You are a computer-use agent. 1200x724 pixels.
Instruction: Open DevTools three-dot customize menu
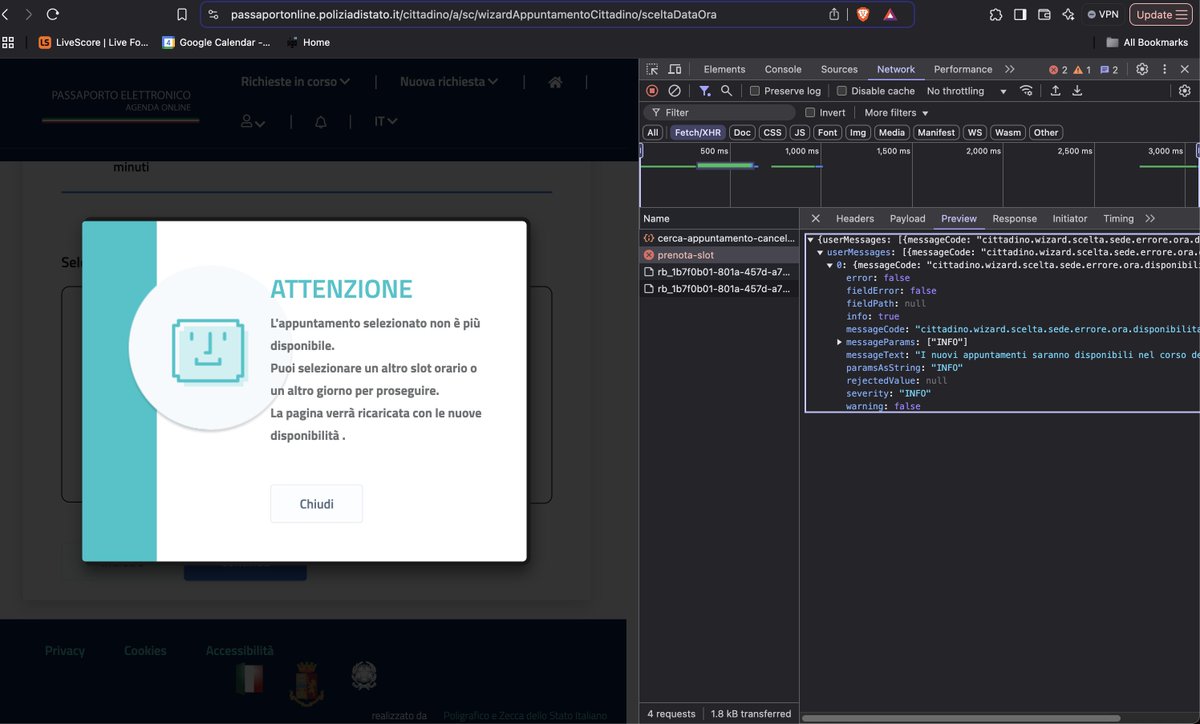tap(1163, 69)
